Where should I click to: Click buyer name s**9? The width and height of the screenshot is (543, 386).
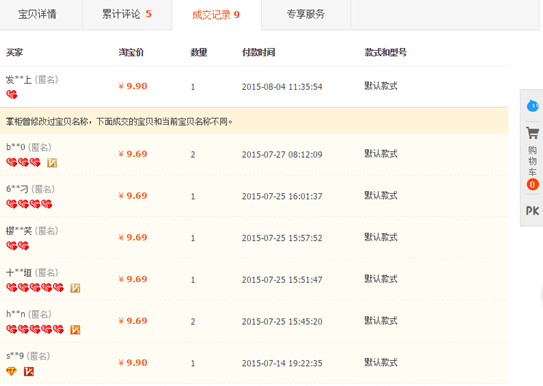pos(15,356)
